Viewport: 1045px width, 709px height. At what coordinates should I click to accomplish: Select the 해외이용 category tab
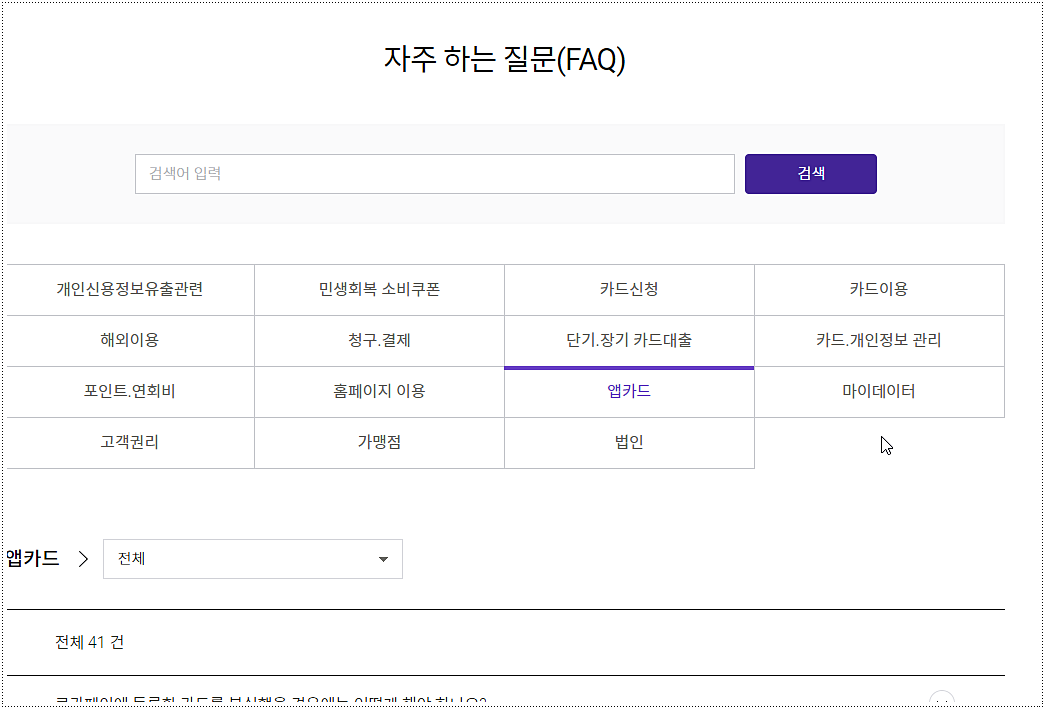(x=129, y=340)
